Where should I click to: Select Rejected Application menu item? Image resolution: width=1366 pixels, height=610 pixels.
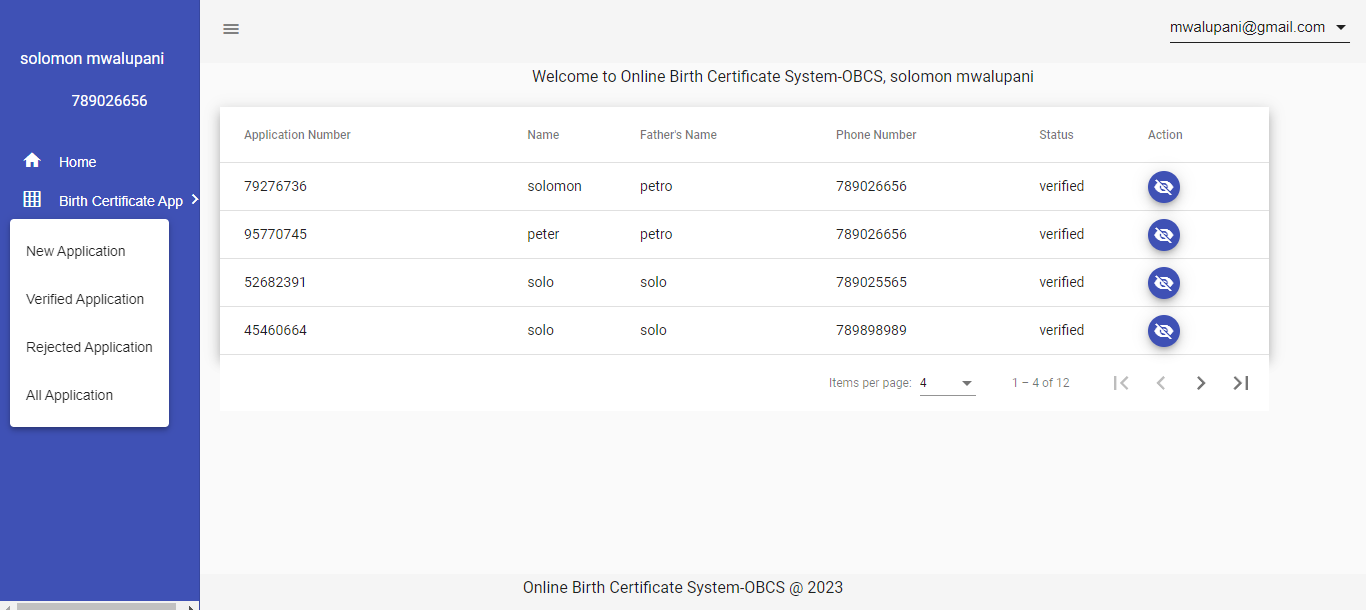point(90,347)
